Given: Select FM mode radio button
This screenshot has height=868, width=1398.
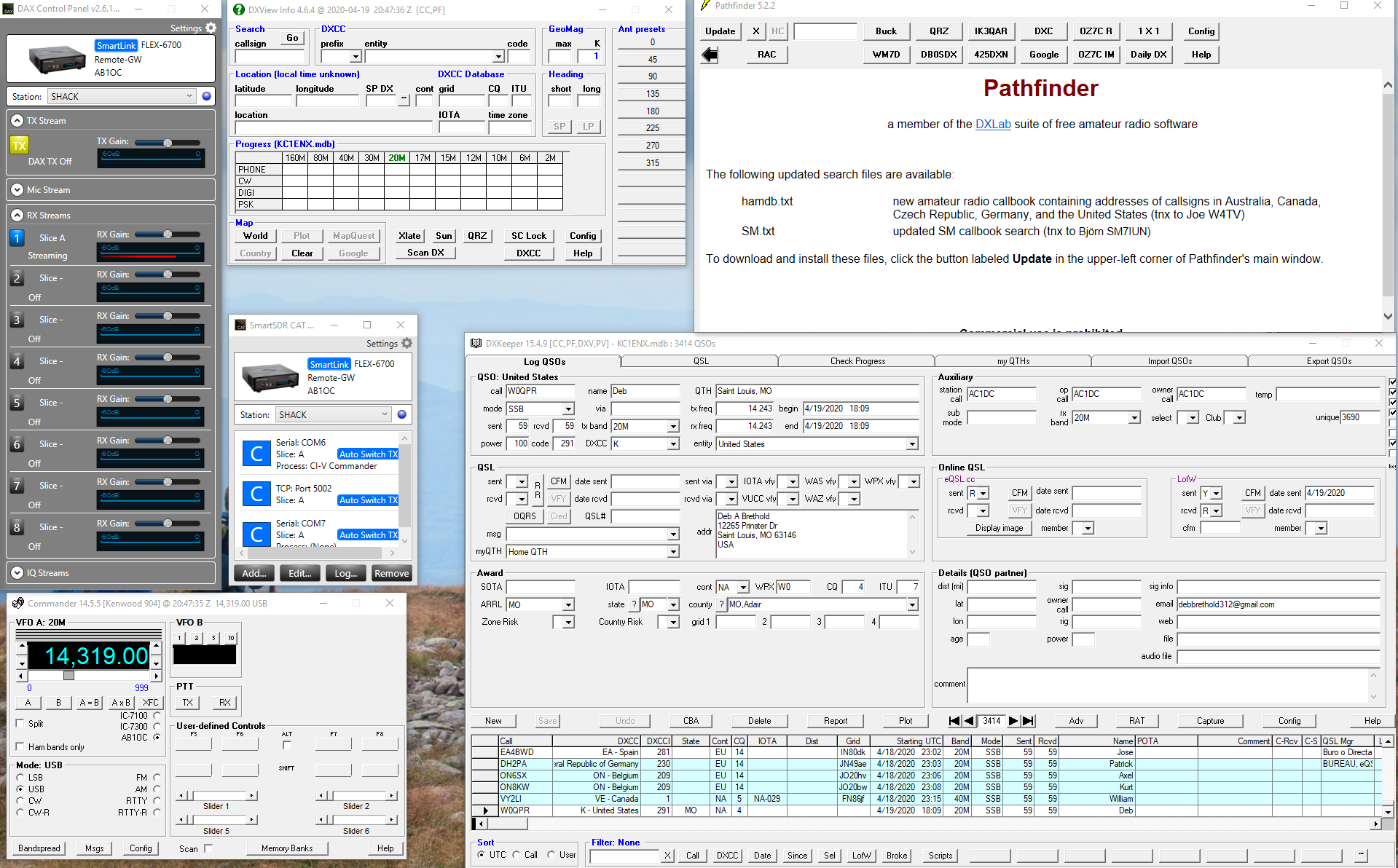Looking at the screenshot, I should (157, 778).
